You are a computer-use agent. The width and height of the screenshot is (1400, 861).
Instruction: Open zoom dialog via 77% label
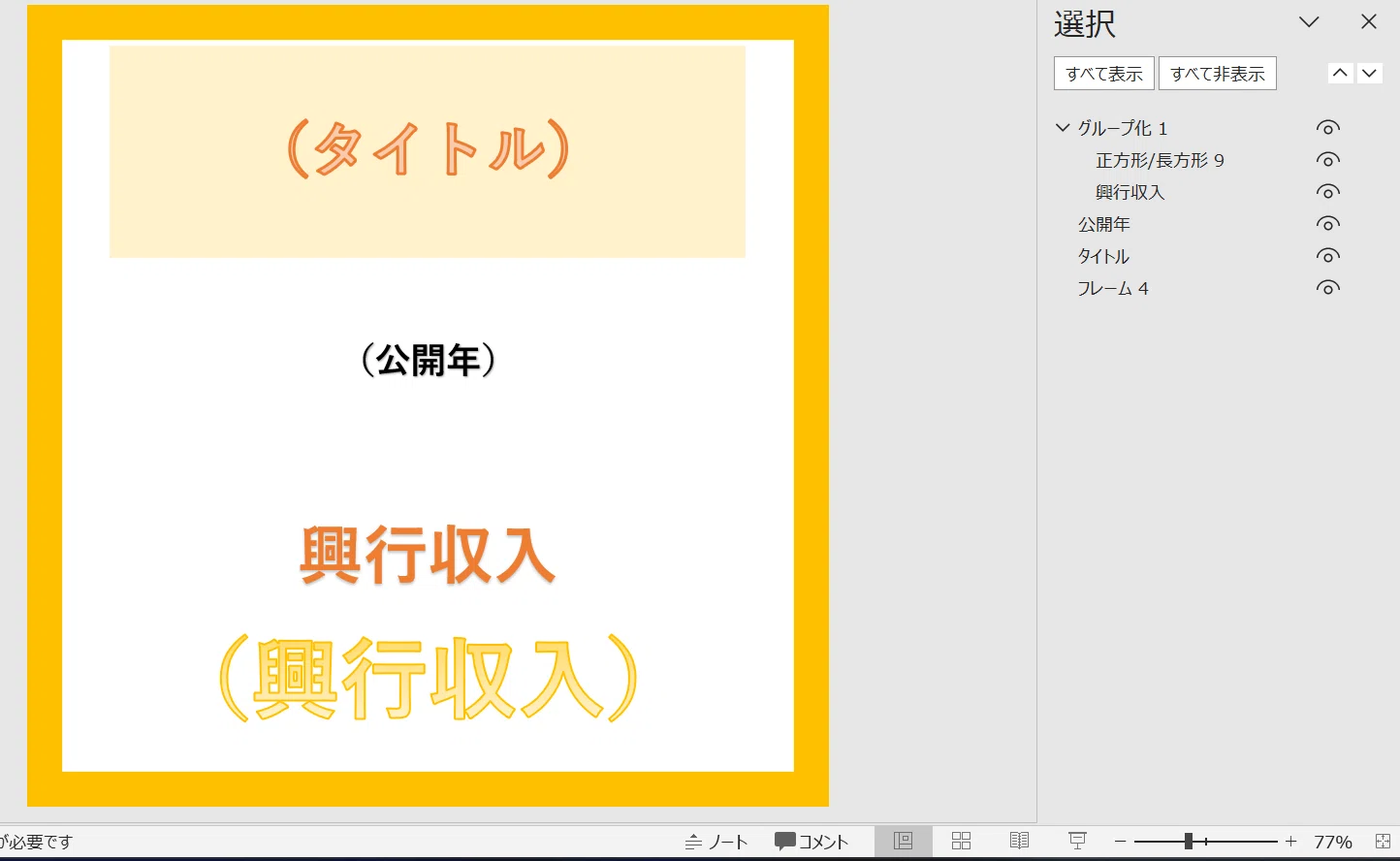[1333, 842]
